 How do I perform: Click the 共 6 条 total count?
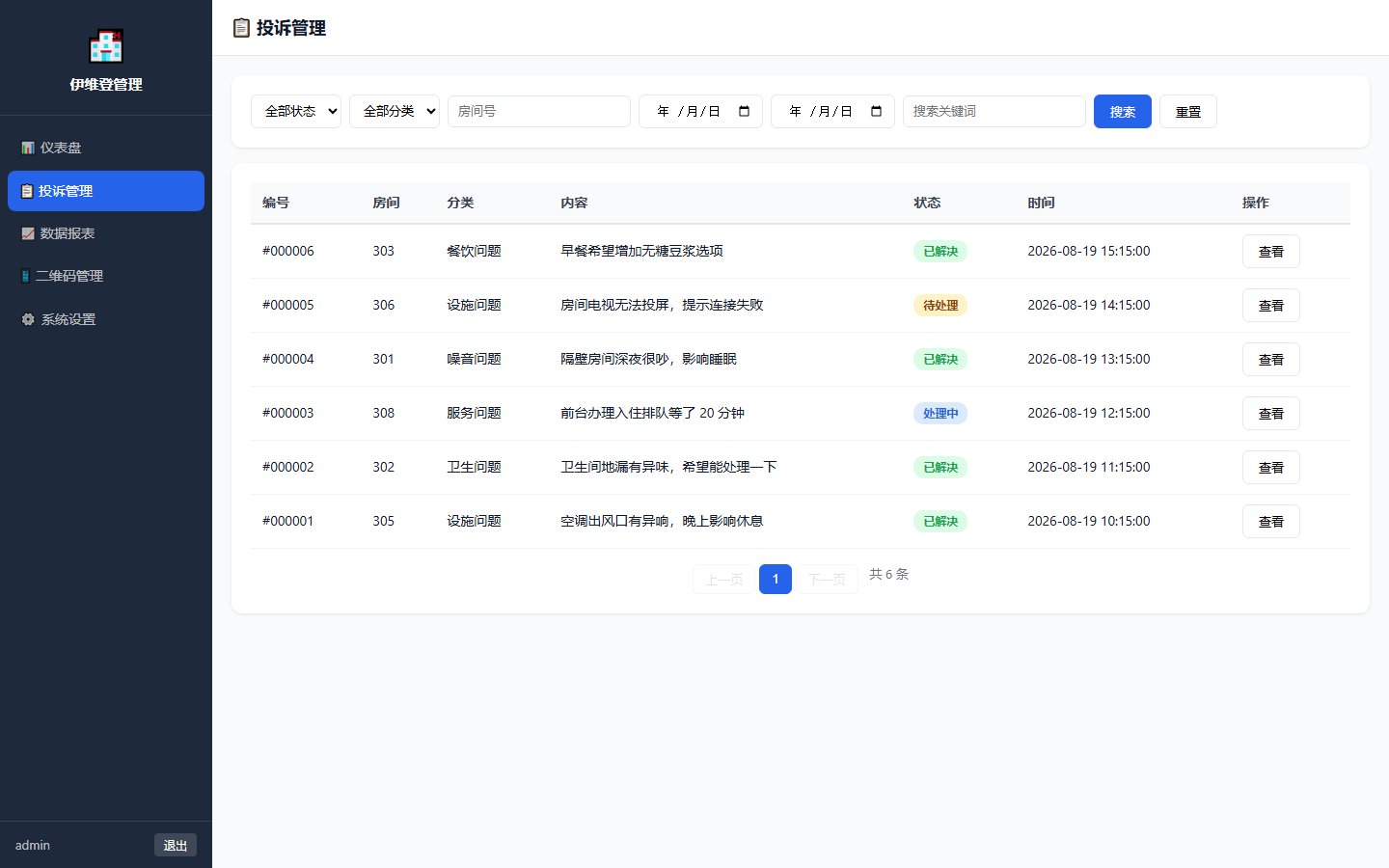[x=888, y=574]
